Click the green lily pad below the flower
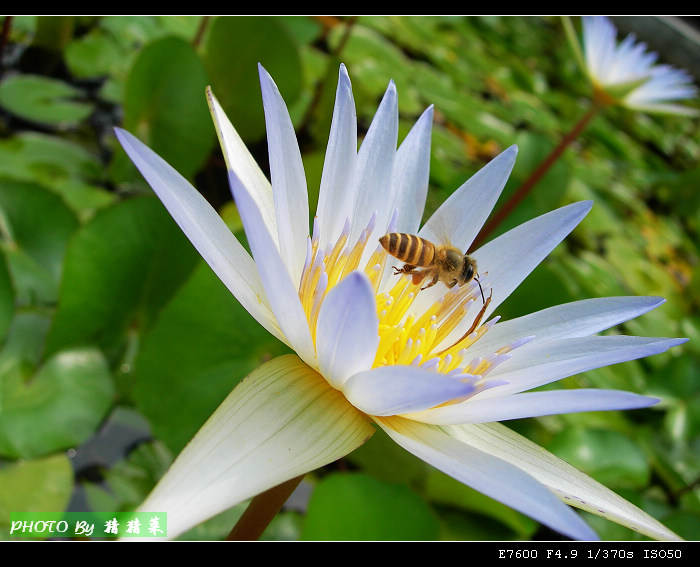The height and width of the screenshot is (567, 700). pos(368,508)
